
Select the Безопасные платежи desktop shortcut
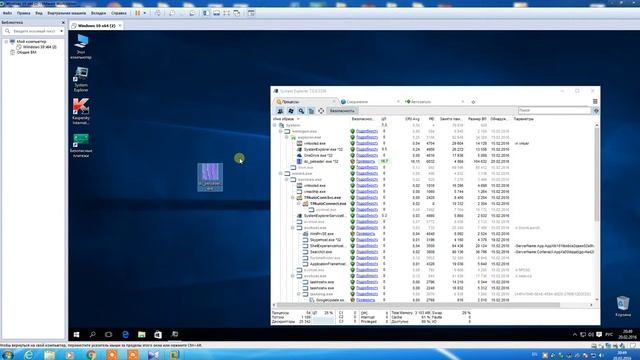click(81, 145)
